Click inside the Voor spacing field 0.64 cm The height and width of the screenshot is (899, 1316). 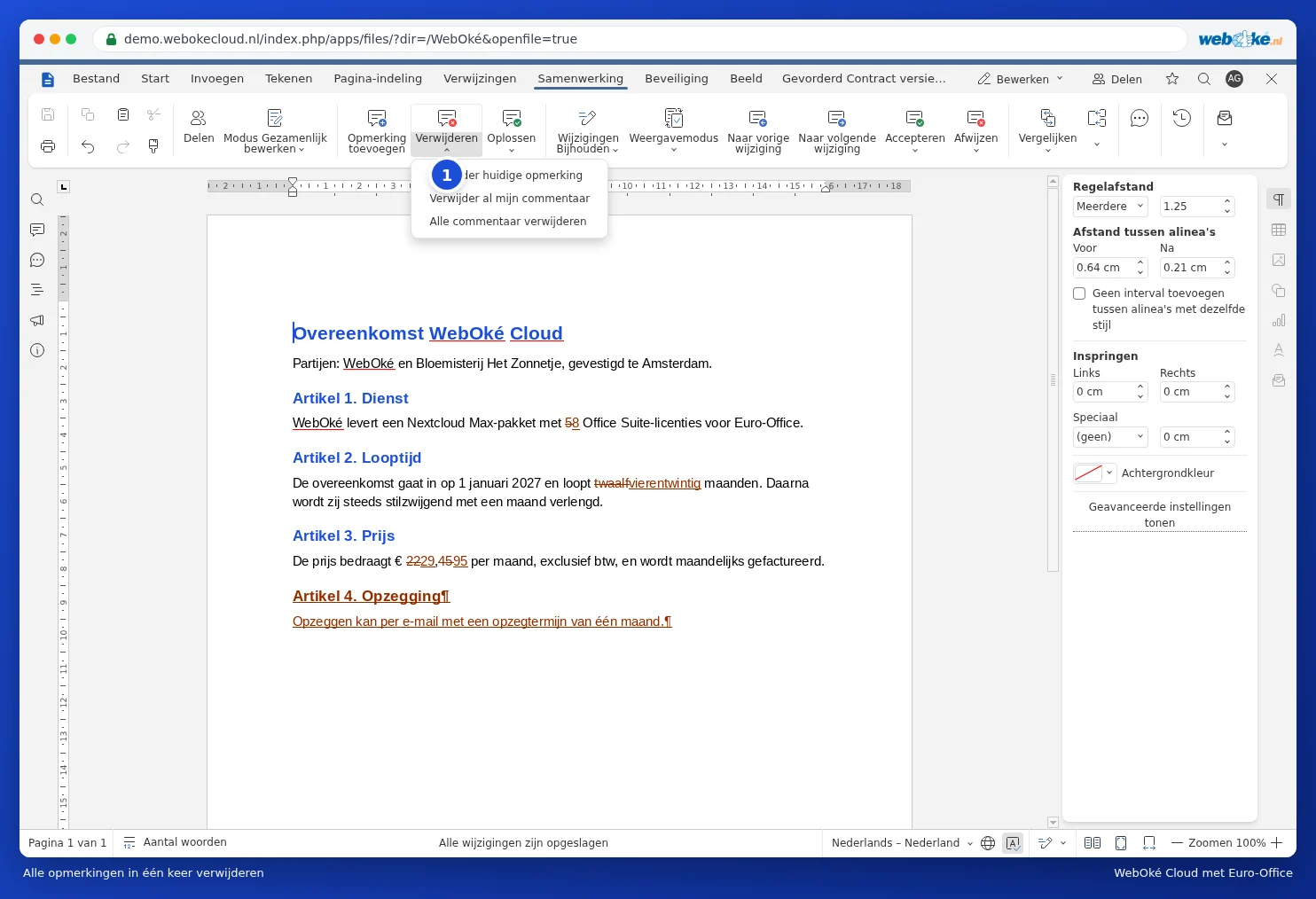pos(1104,268)
